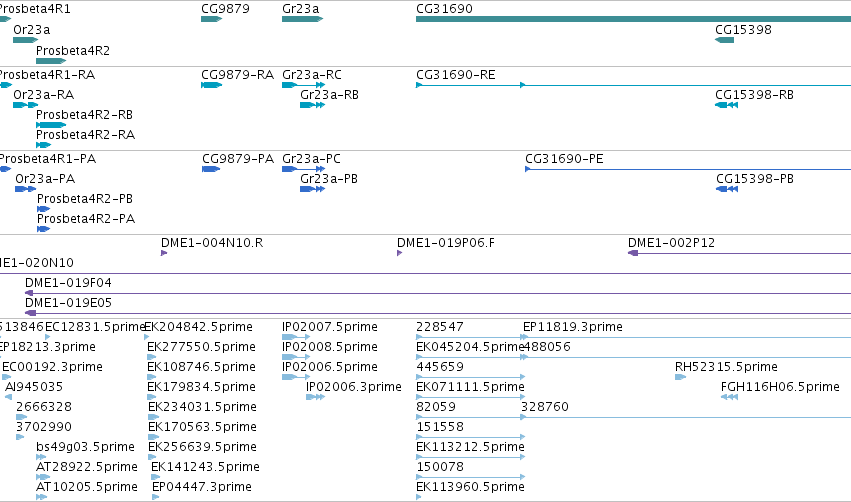This screenshot has height=502, width=851.
Task: Select Prosbeta4R2-PA protein label
Action: click(86, 219)
